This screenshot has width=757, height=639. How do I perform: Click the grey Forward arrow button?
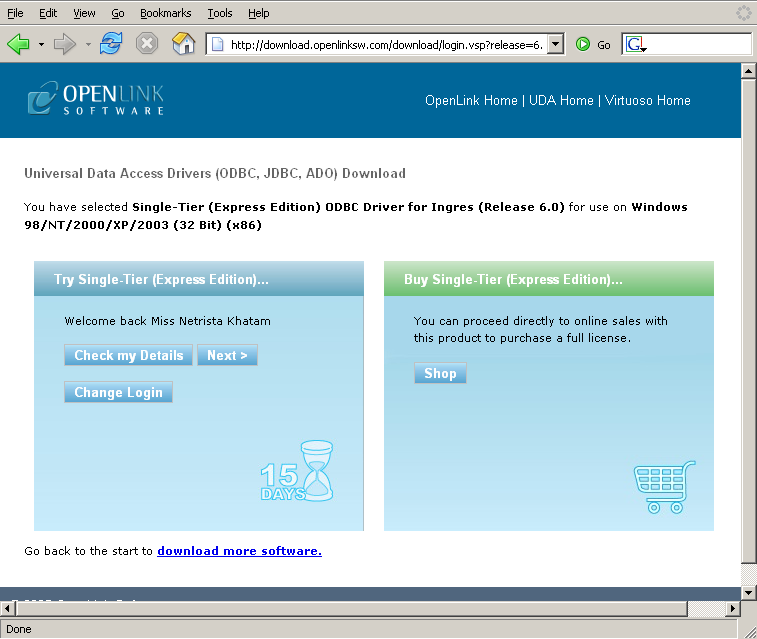[x=65, y=44]
